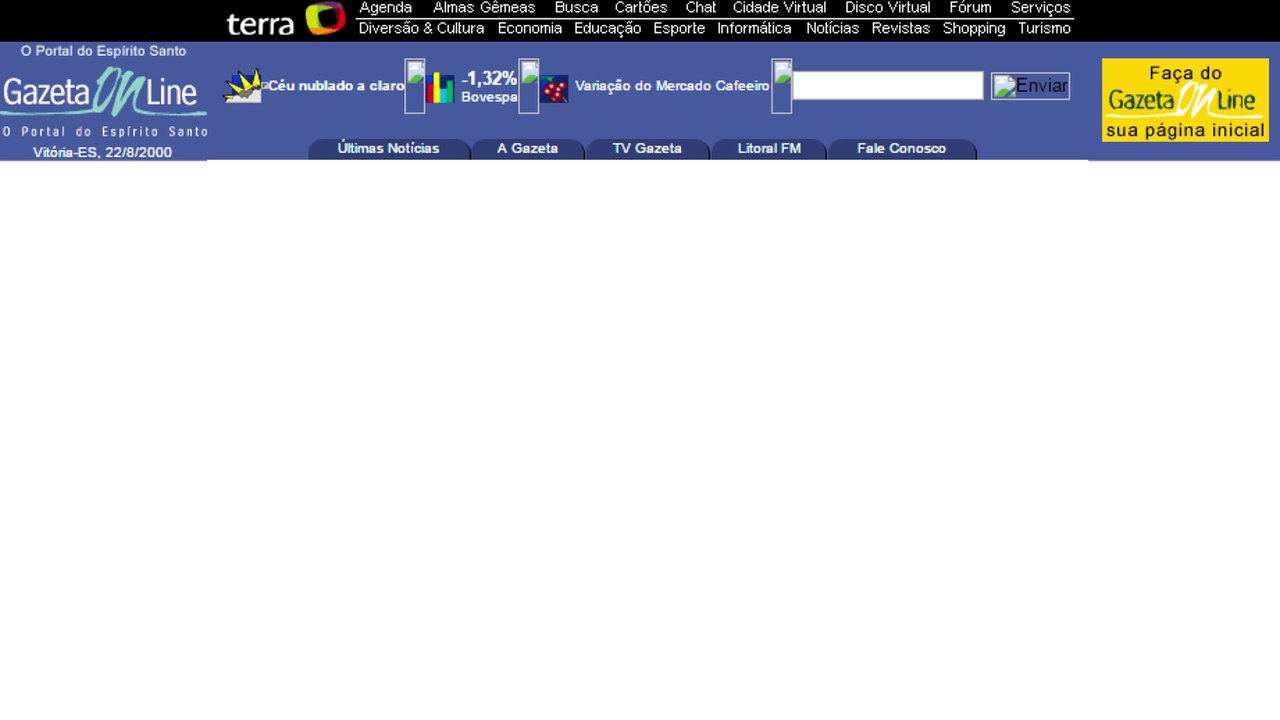Click the search text field
This screenshot has width=1280, height=720.
pyautogui.click(x=888, y=85)
